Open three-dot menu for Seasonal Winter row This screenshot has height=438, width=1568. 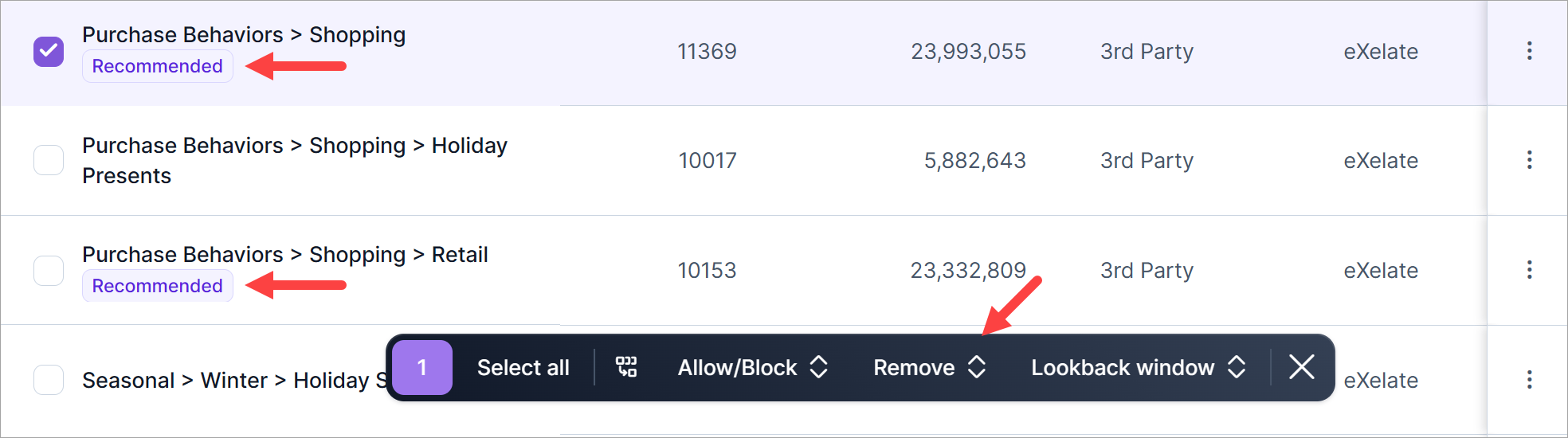coord(1529,379)
